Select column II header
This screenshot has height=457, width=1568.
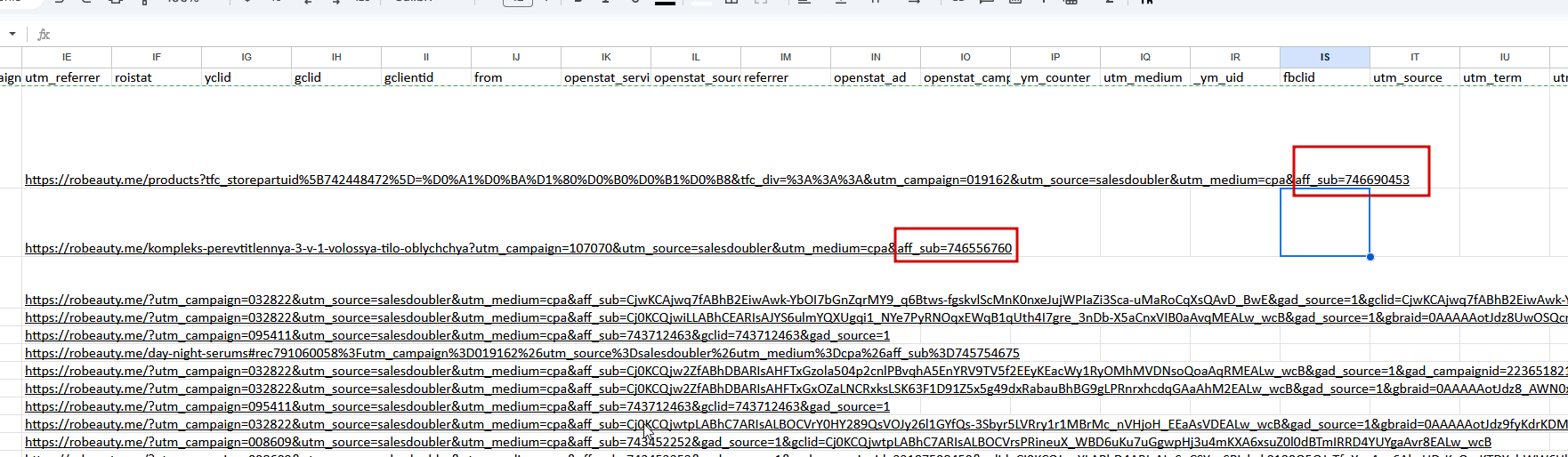[x=426, y=57]
